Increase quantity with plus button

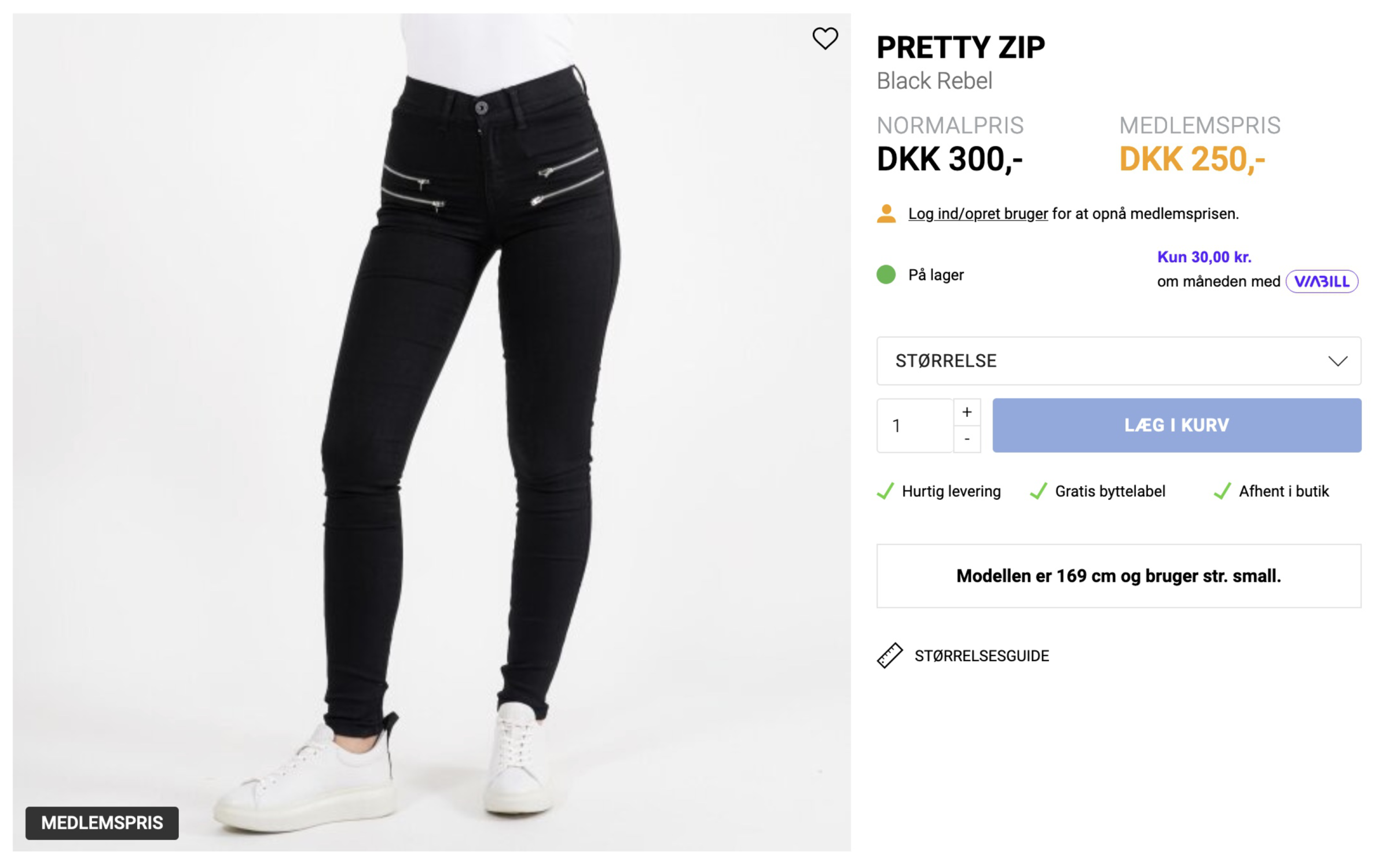tap(967, 412)
